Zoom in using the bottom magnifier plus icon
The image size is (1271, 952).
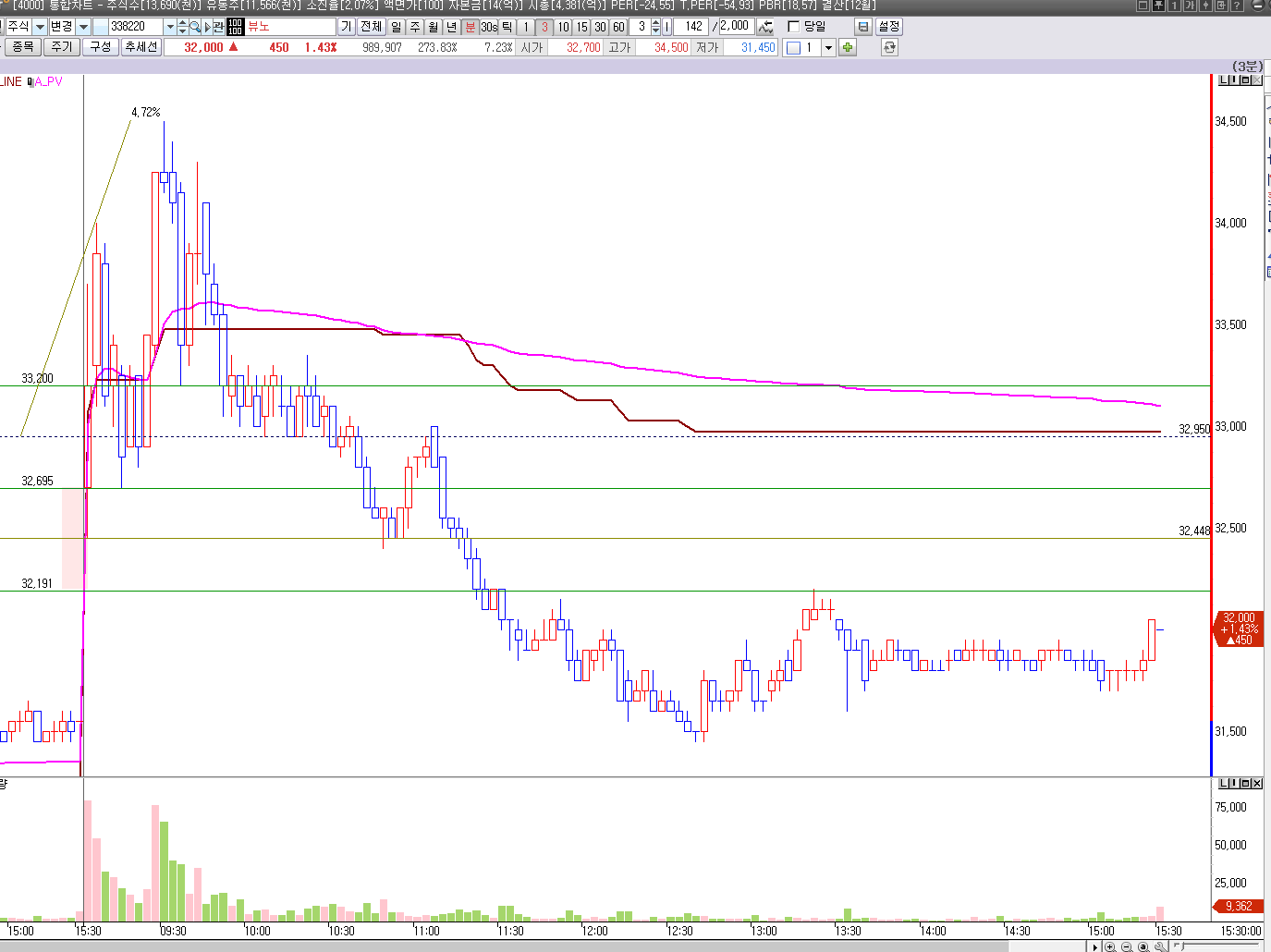(x=1111, y=946)
